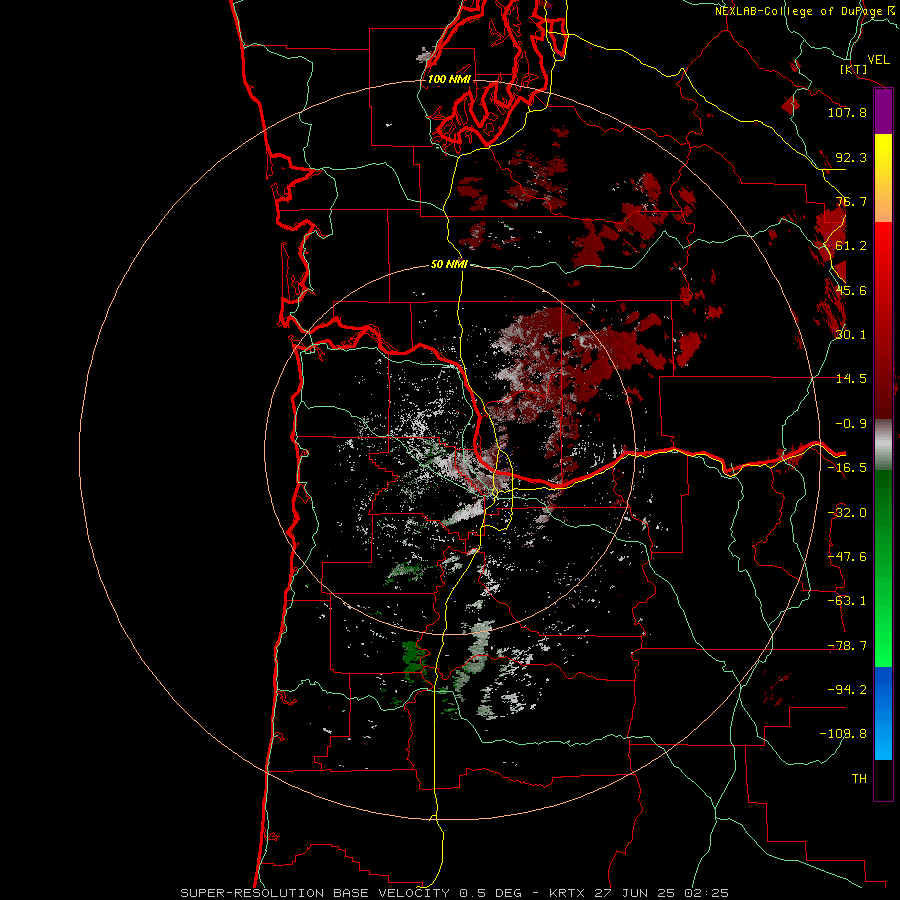Click the blue segment of the velocity color bar
This screenshot has width=900, height=900.
[x=883, y=713]
